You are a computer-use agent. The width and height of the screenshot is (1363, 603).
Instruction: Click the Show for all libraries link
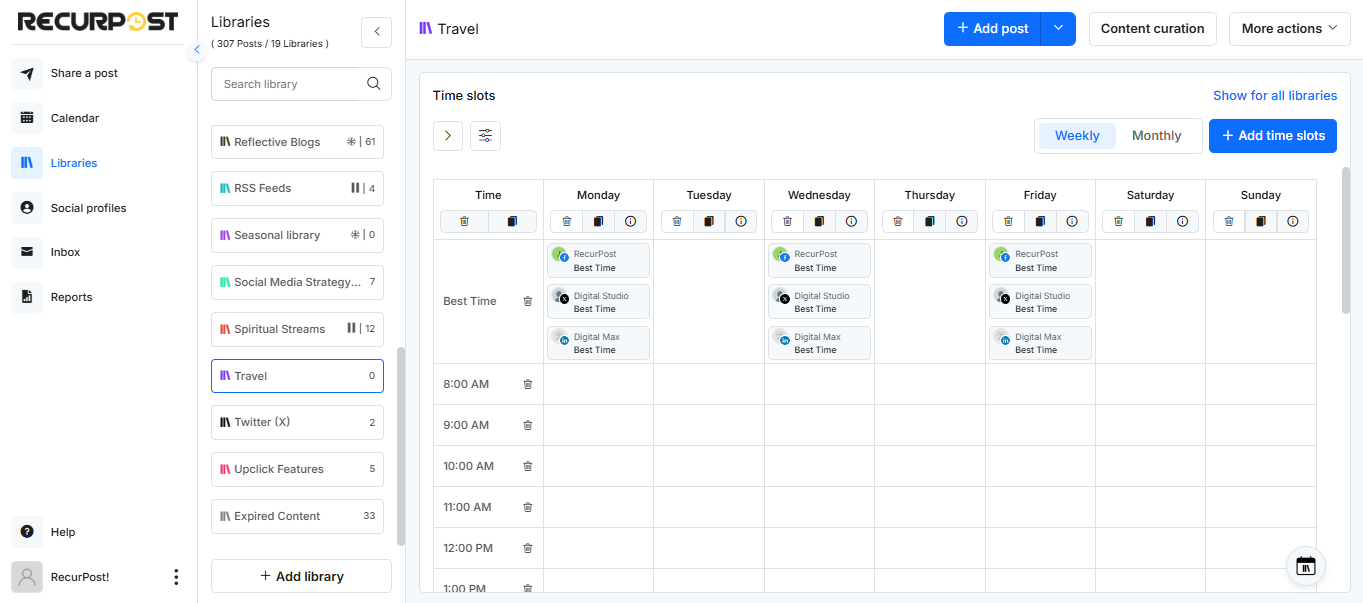click(1275, 96)
